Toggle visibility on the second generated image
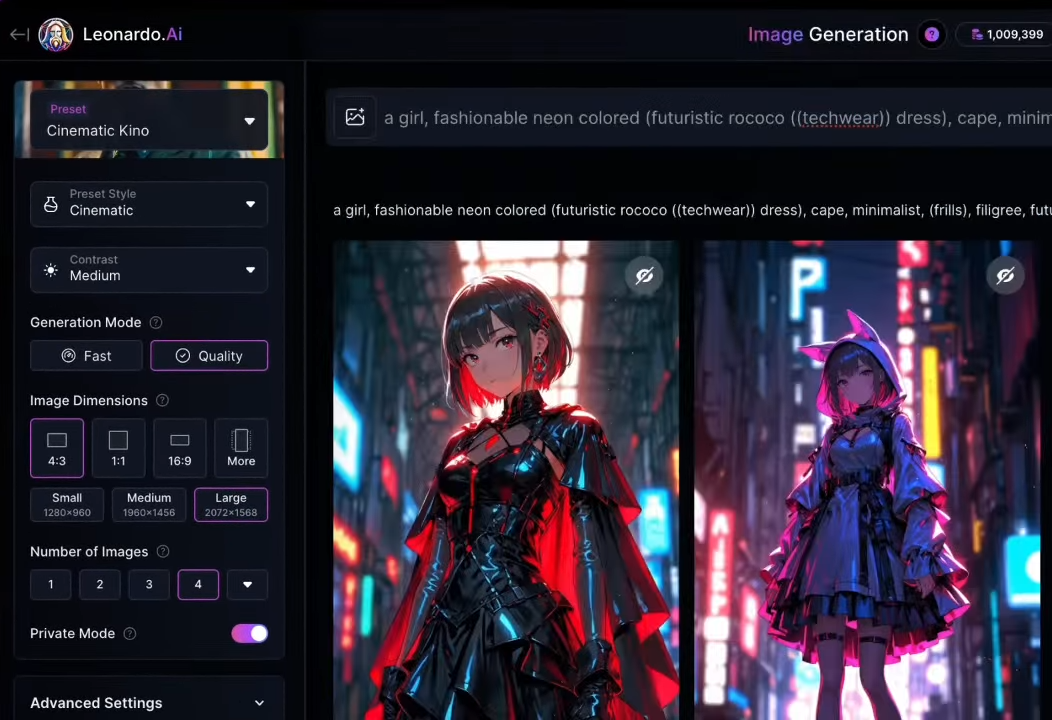 [x=1005, y=275]
